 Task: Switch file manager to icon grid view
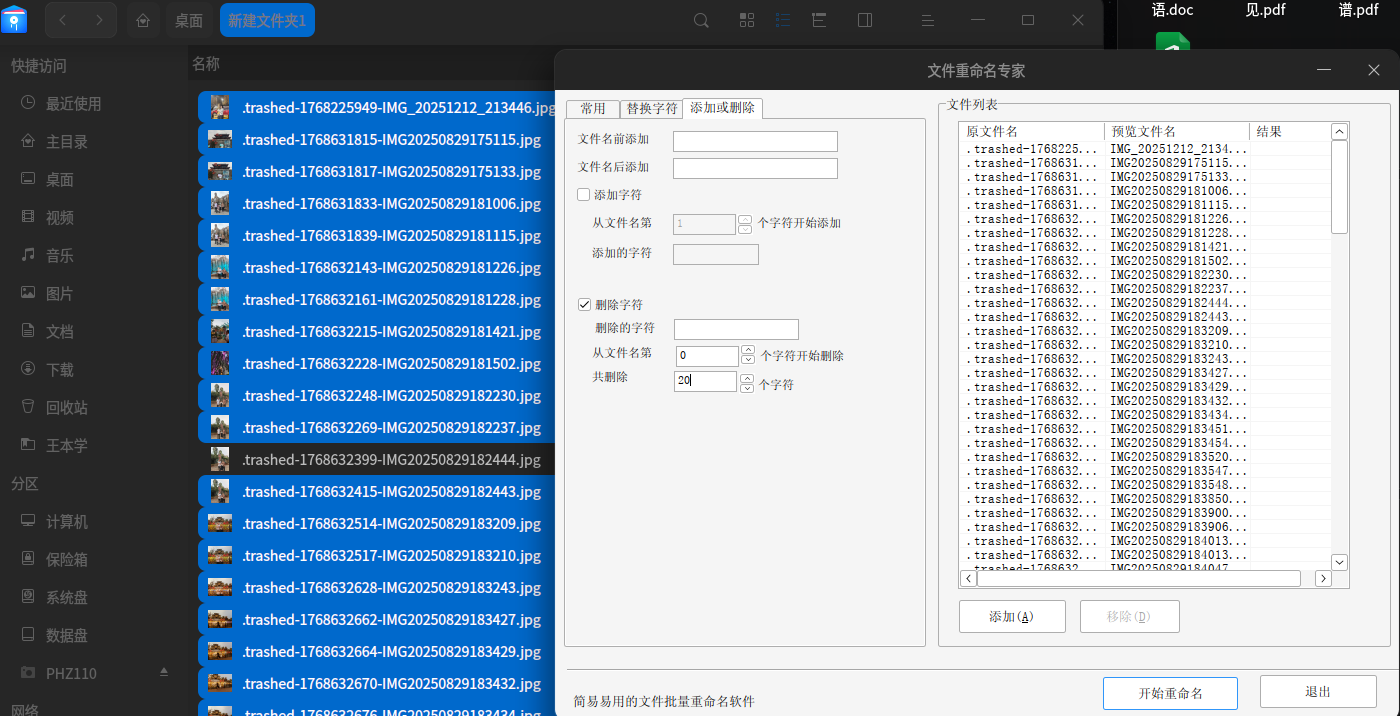point(747,20)
